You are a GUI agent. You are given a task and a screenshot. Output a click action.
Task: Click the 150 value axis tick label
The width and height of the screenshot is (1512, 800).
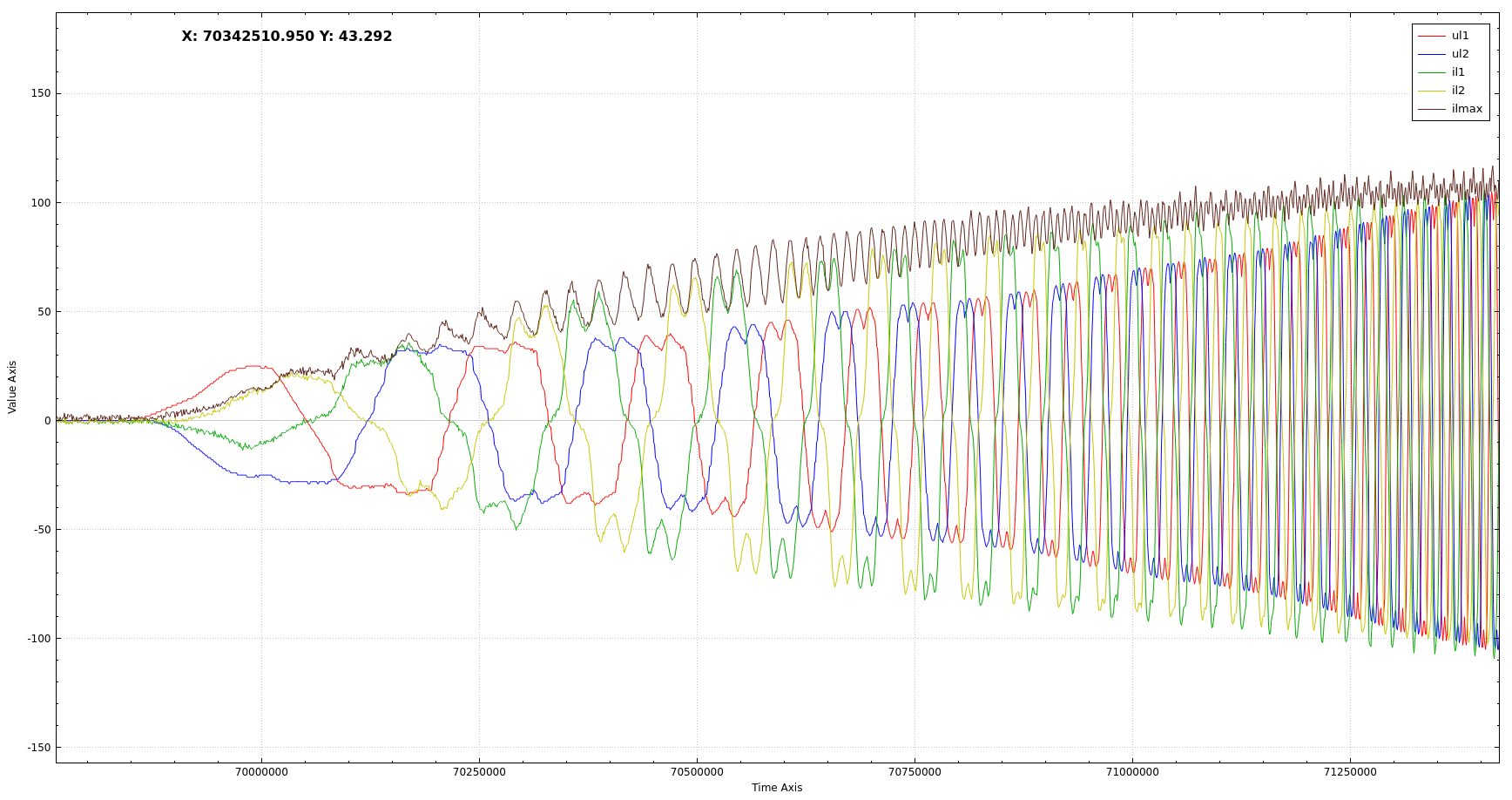pos(41,94)
